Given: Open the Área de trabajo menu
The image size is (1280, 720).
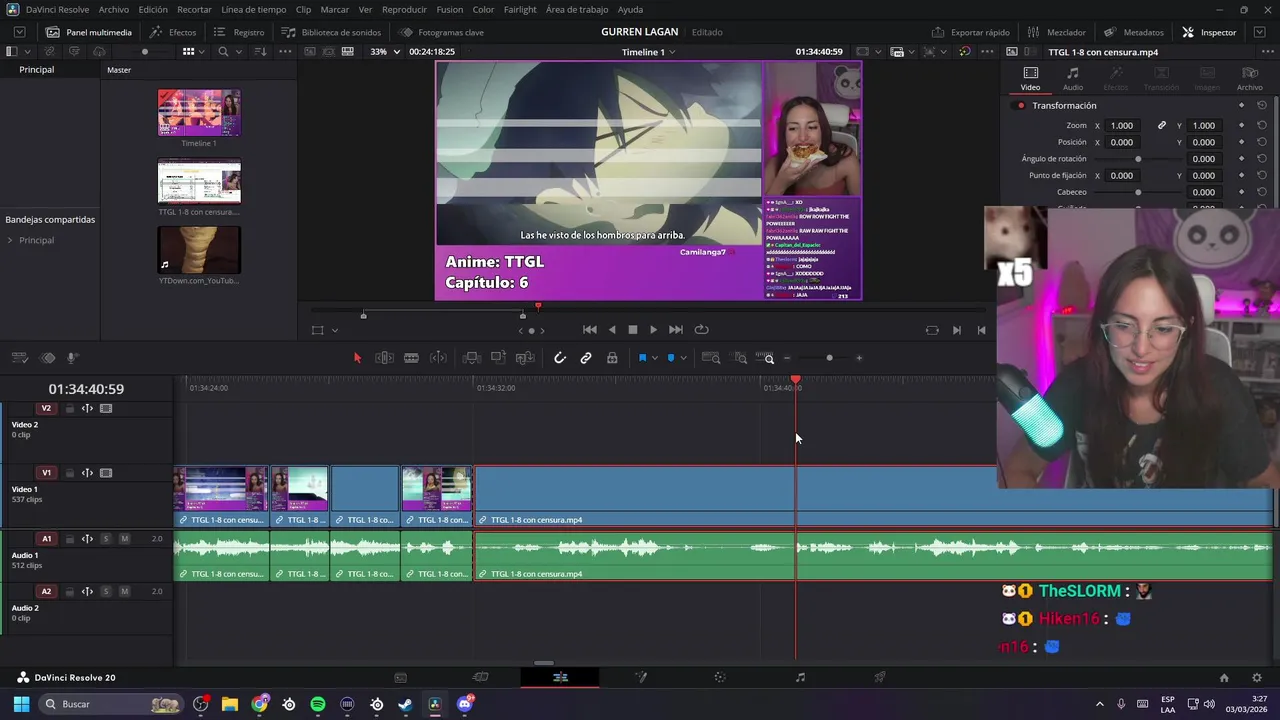Looking at the screenshot, I should click(x=577, y=9).
